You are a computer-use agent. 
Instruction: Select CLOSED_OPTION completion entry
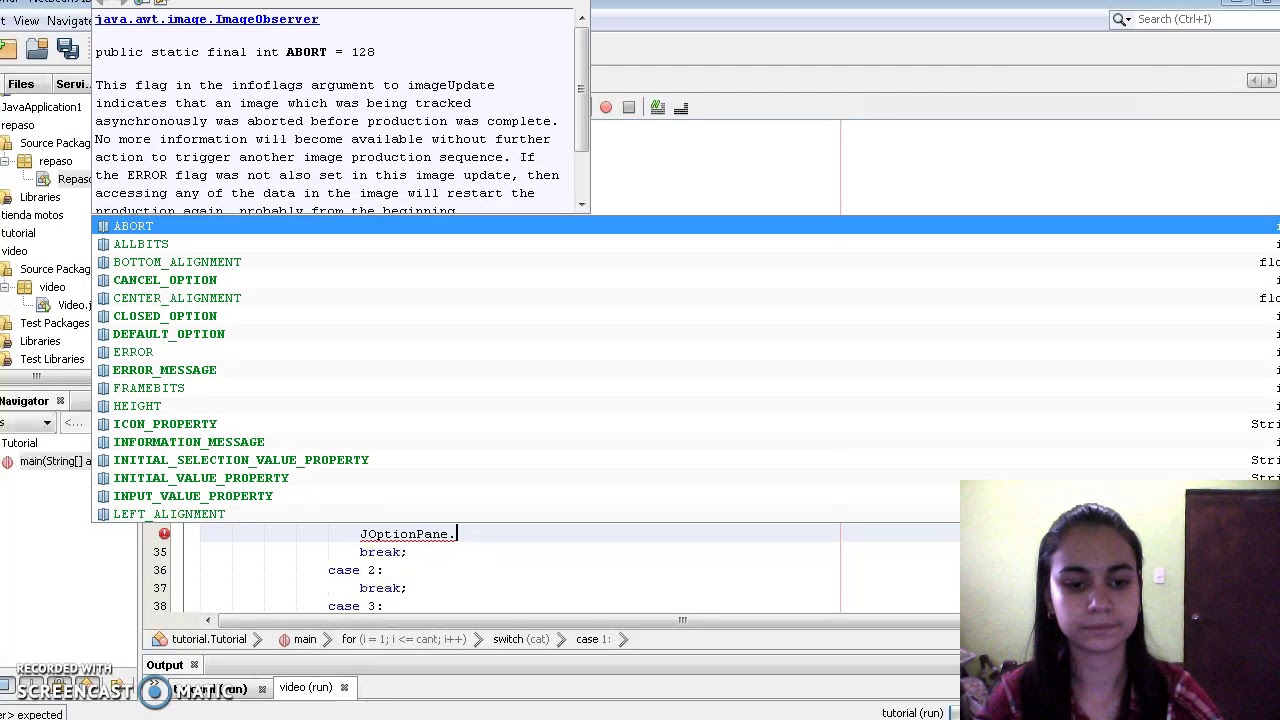coord(685,316)
